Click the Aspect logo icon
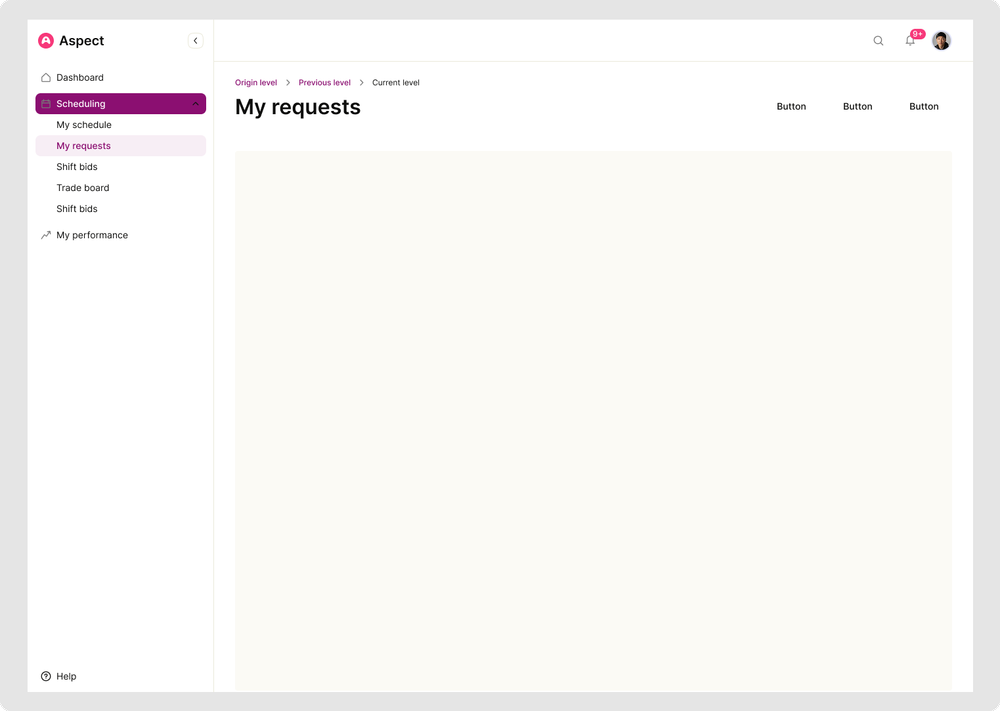Screen dimensions: 1000x711 44,40
